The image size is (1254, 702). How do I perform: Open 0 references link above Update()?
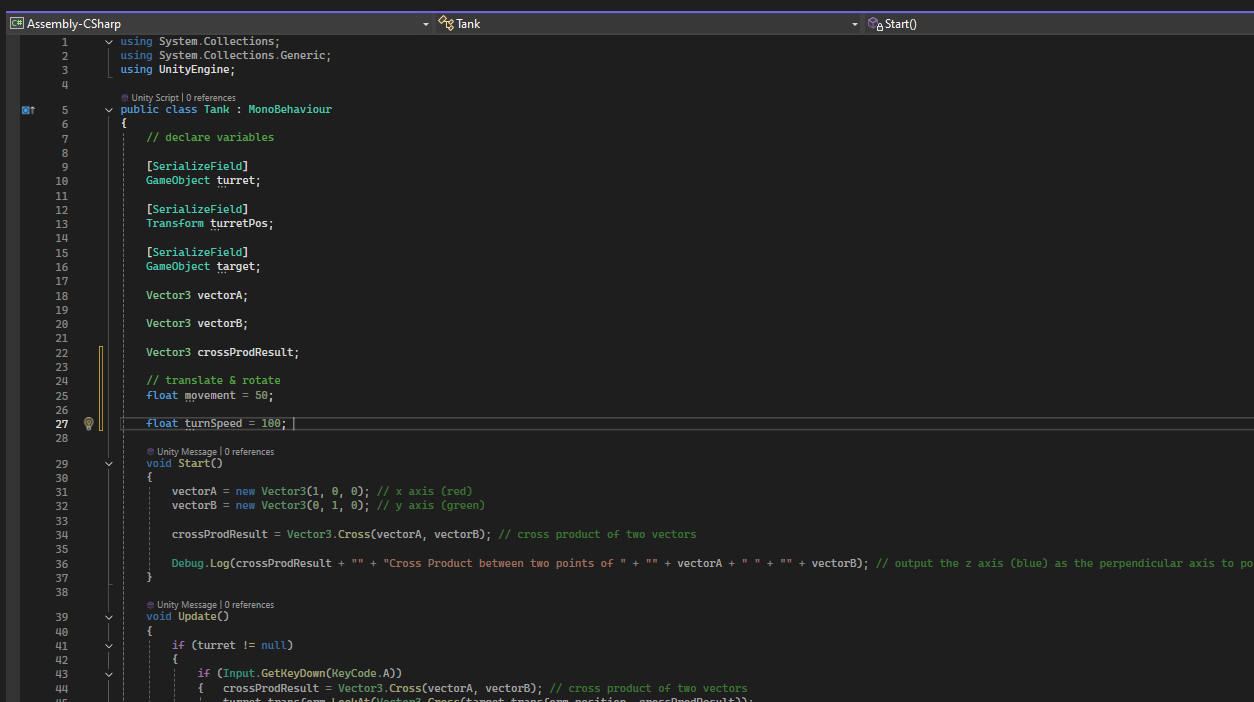[249, 605]
